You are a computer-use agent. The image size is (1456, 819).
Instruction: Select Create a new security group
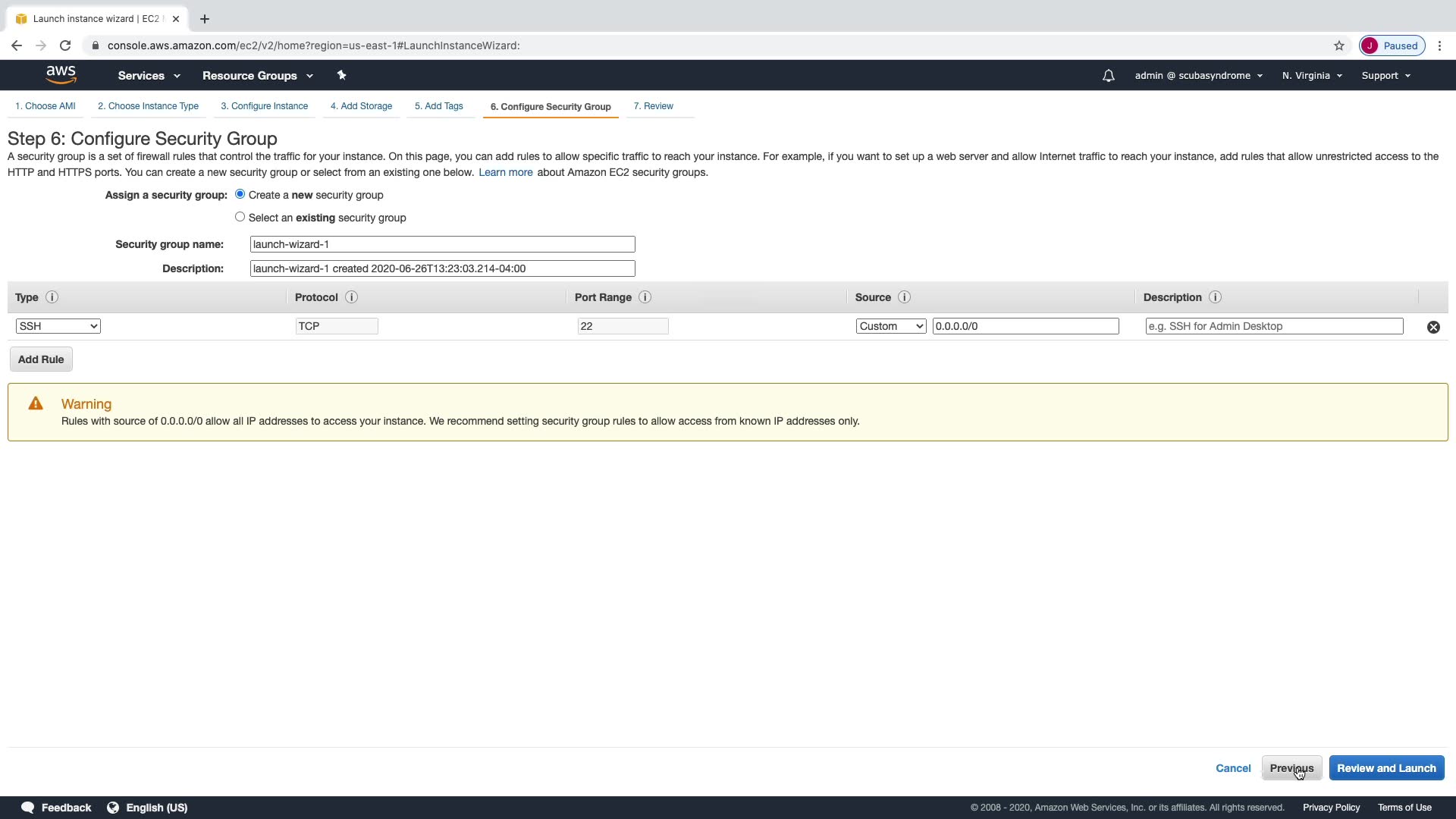point(240,194)
